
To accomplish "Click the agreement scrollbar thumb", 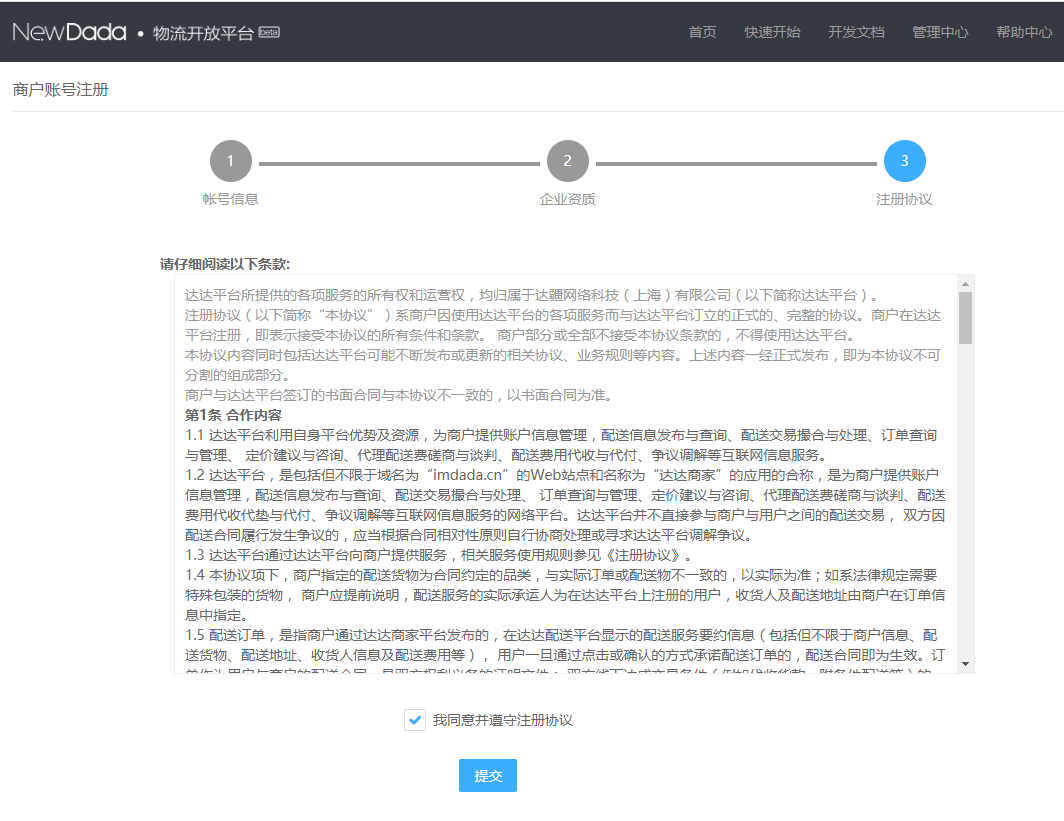I will 965,317.
